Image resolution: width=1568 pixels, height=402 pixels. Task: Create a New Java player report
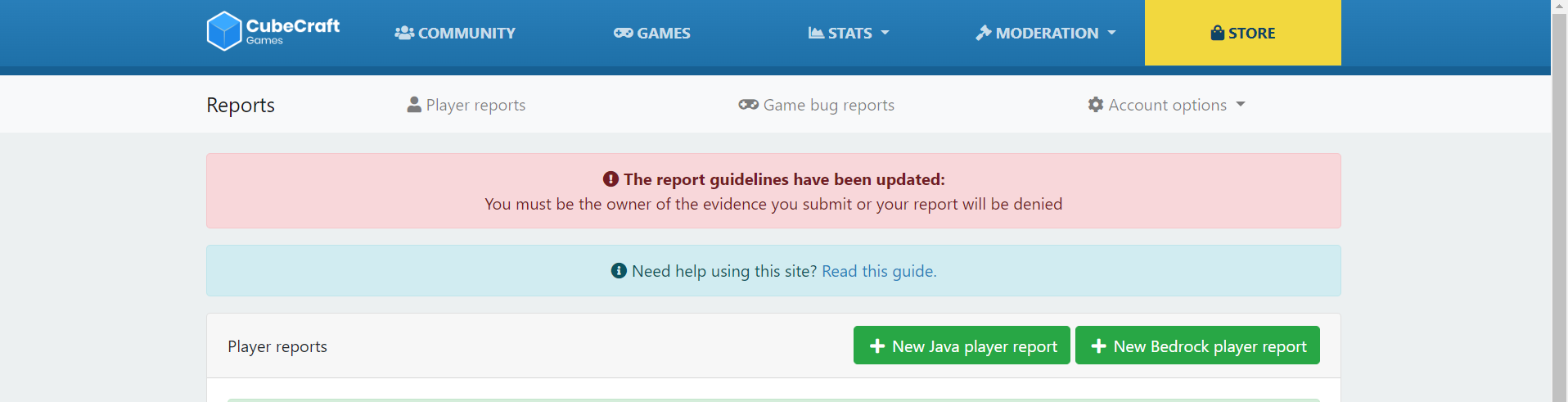[x=962, y=346]
